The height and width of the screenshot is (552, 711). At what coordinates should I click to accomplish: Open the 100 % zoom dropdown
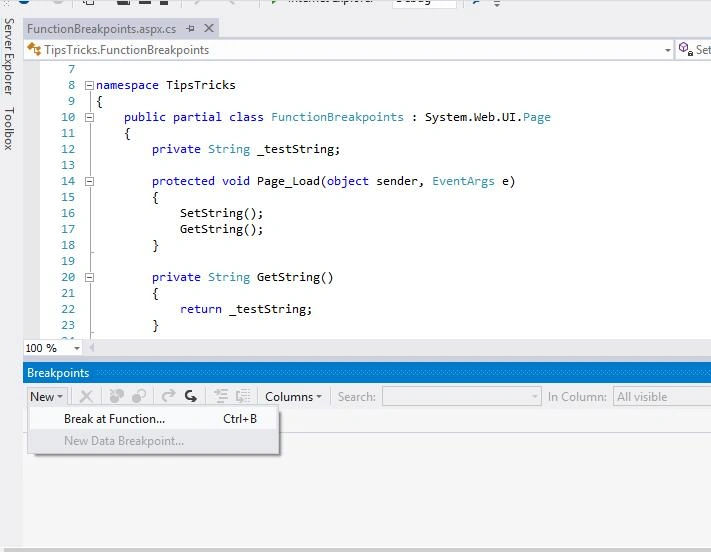[77, 348]
